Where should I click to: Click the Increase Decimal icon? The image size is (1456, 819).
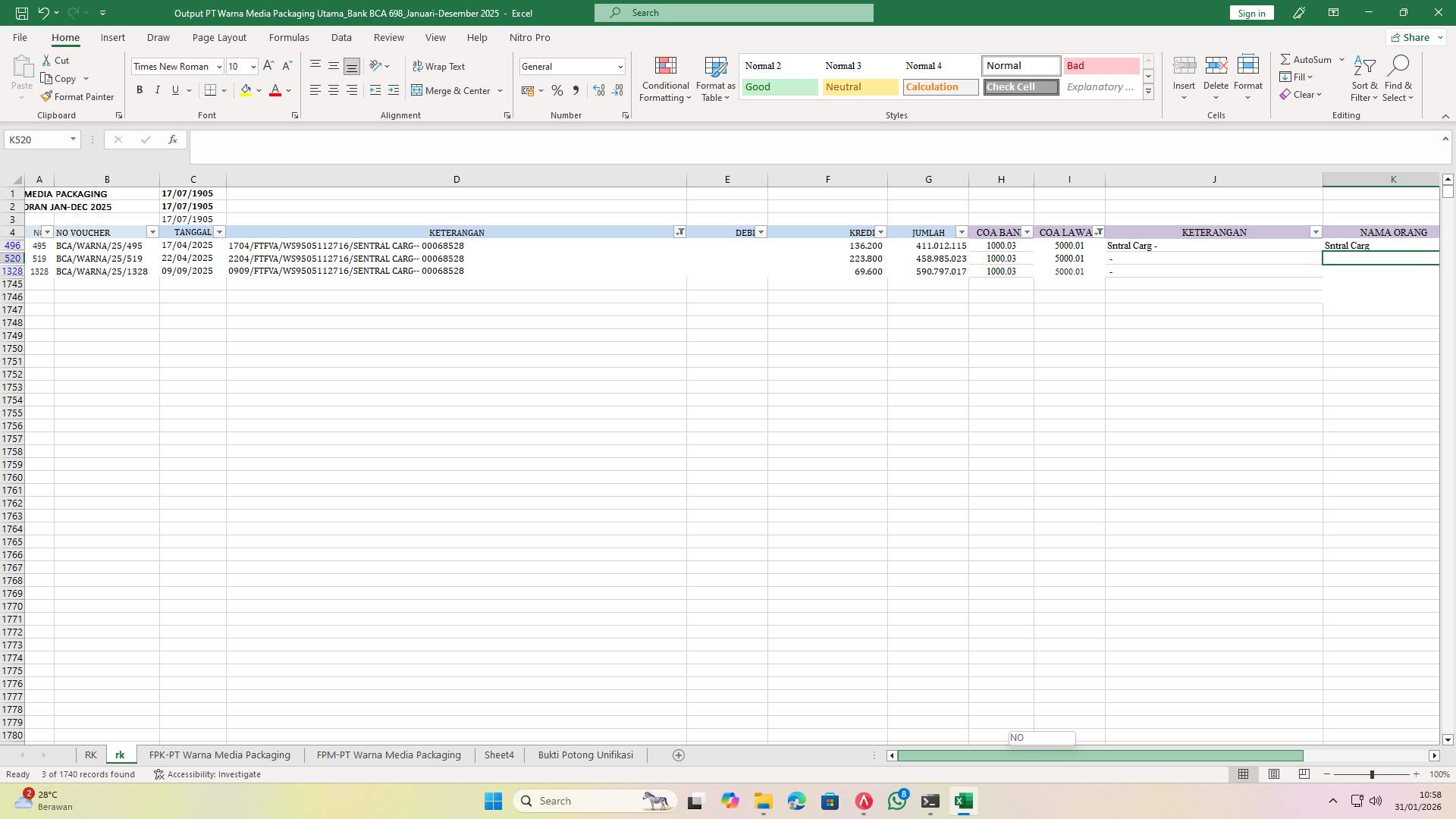[599, 90]
